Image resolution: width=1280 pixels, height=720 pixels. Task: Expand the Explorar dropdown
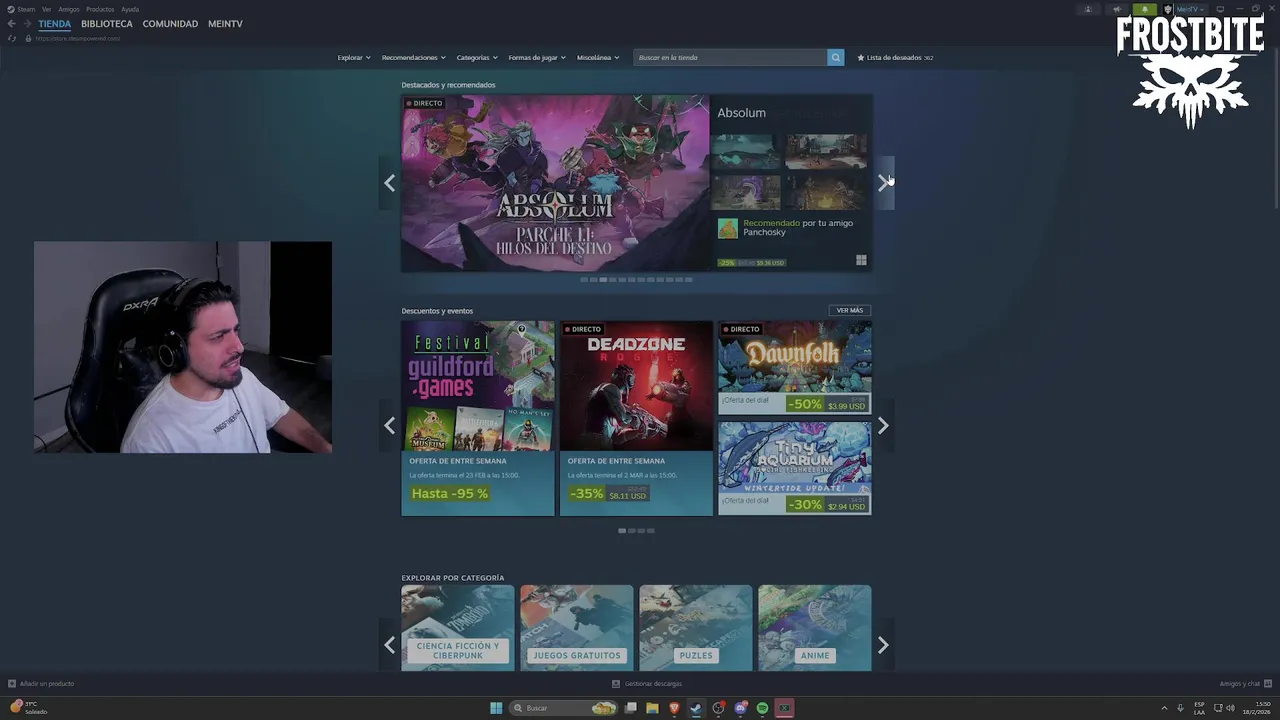354,57
